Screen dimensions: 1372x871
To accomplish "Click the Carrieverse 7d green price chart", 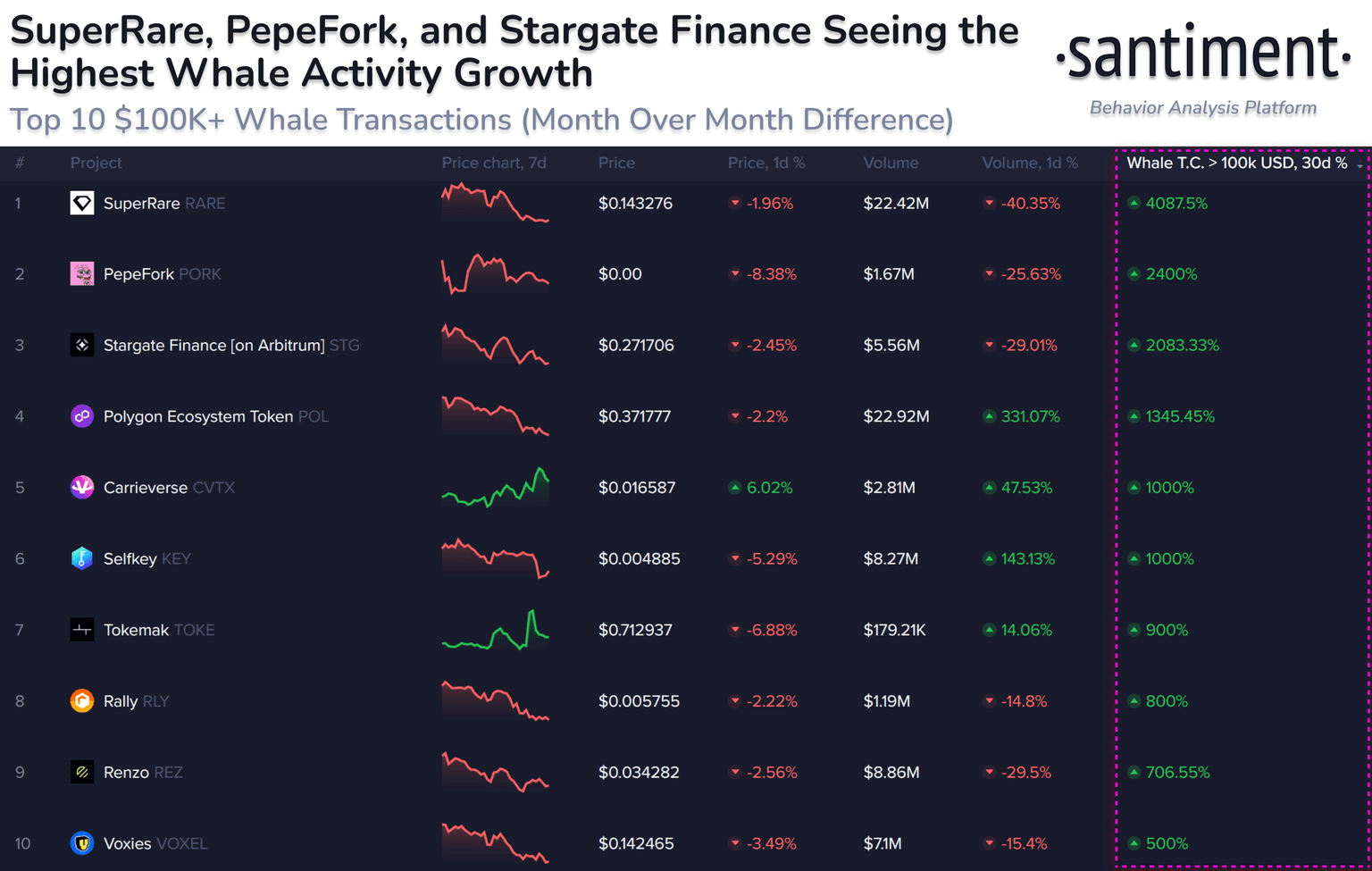I will 495,488.
